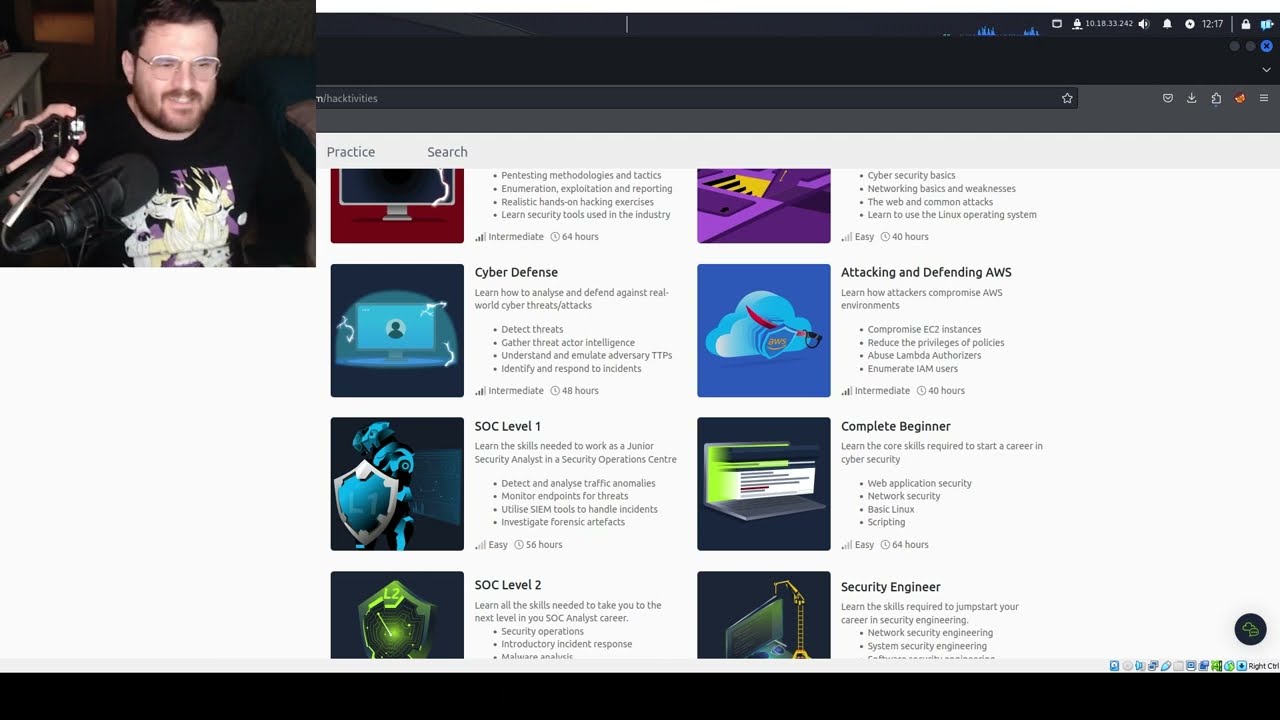
Task: Click the volume speaker icon in top panel
Action: click(1143, 24)
